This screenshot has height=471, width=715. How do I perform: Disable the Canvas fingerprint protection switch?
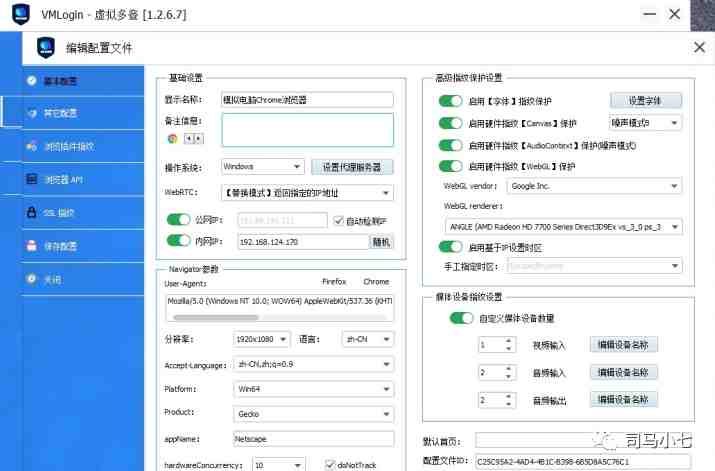coord(451,123)
